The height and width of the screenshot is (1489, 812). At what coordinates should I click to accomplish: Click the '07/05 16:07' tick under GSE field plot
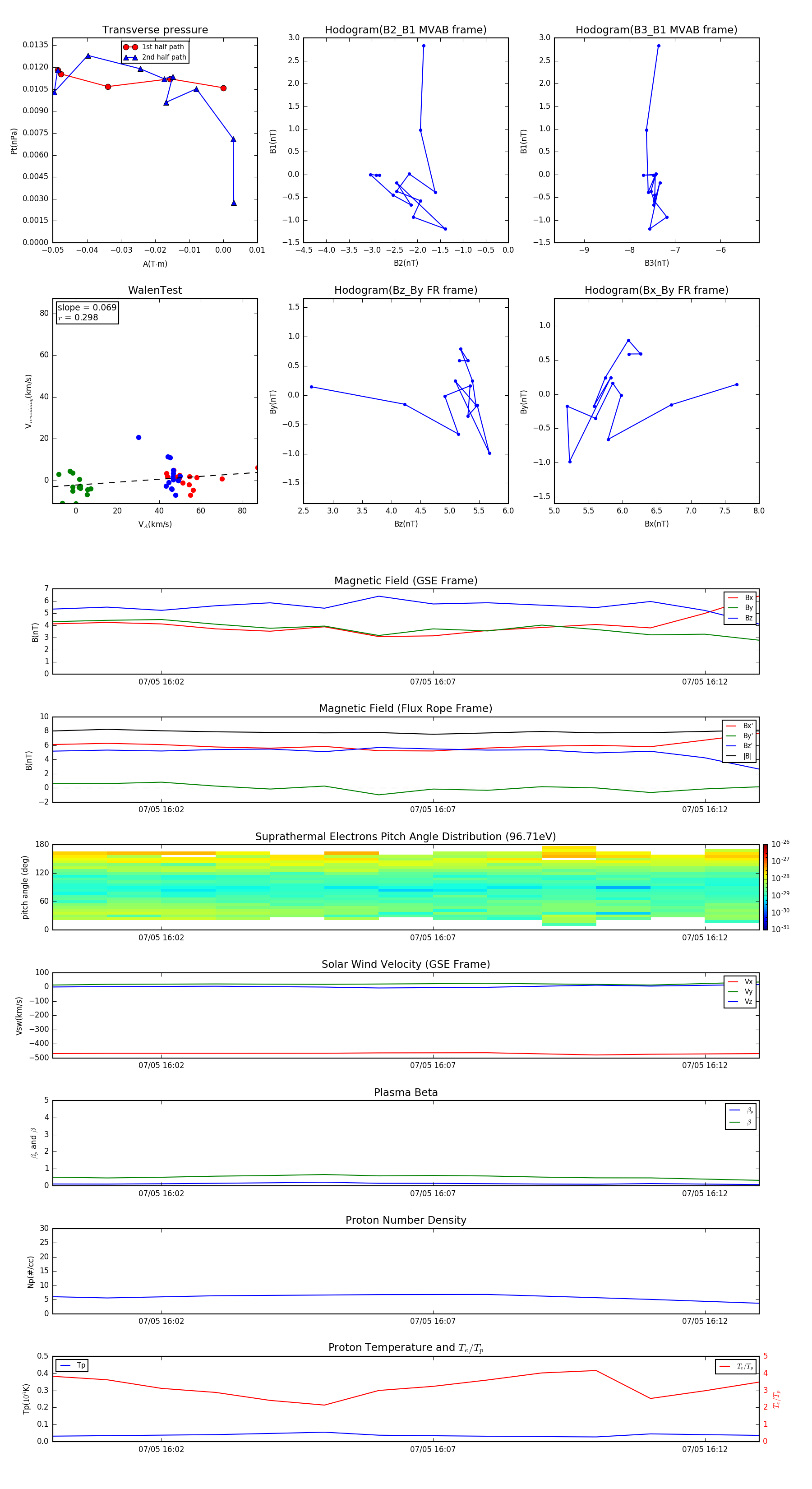(433, 682)
